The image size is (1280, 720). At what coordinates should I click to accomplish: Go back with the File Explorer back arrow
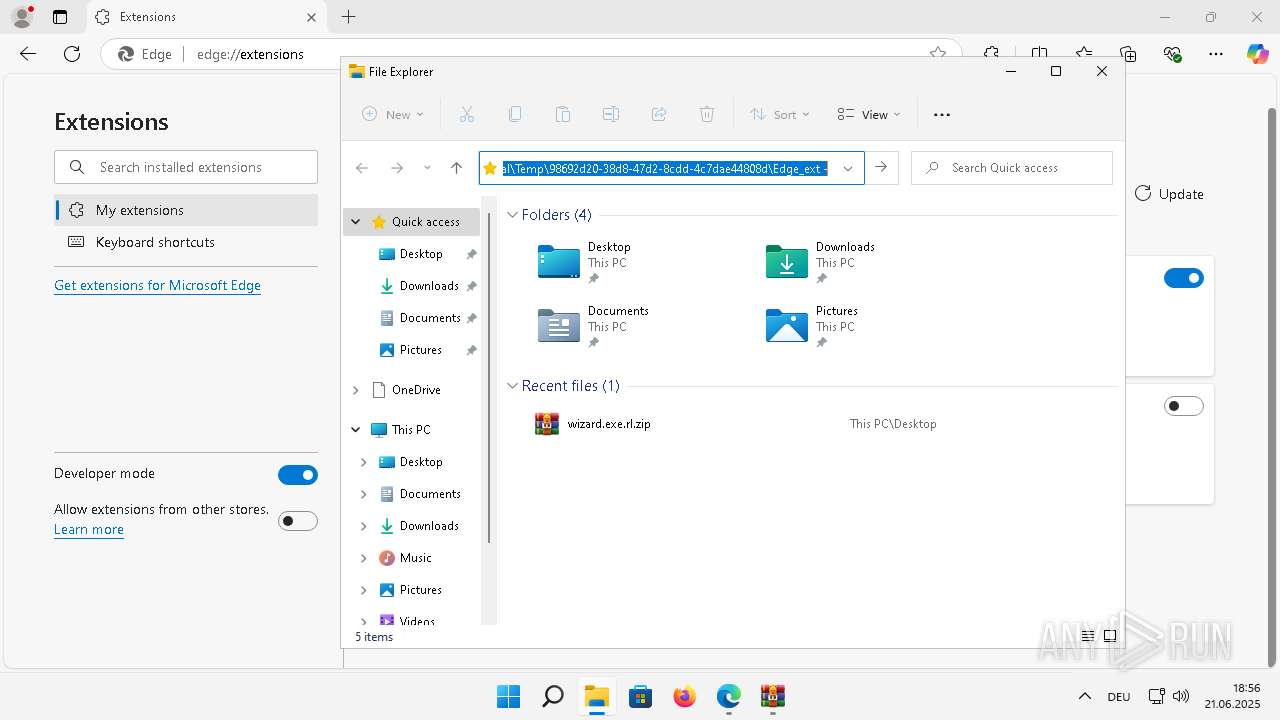point(362,168)
